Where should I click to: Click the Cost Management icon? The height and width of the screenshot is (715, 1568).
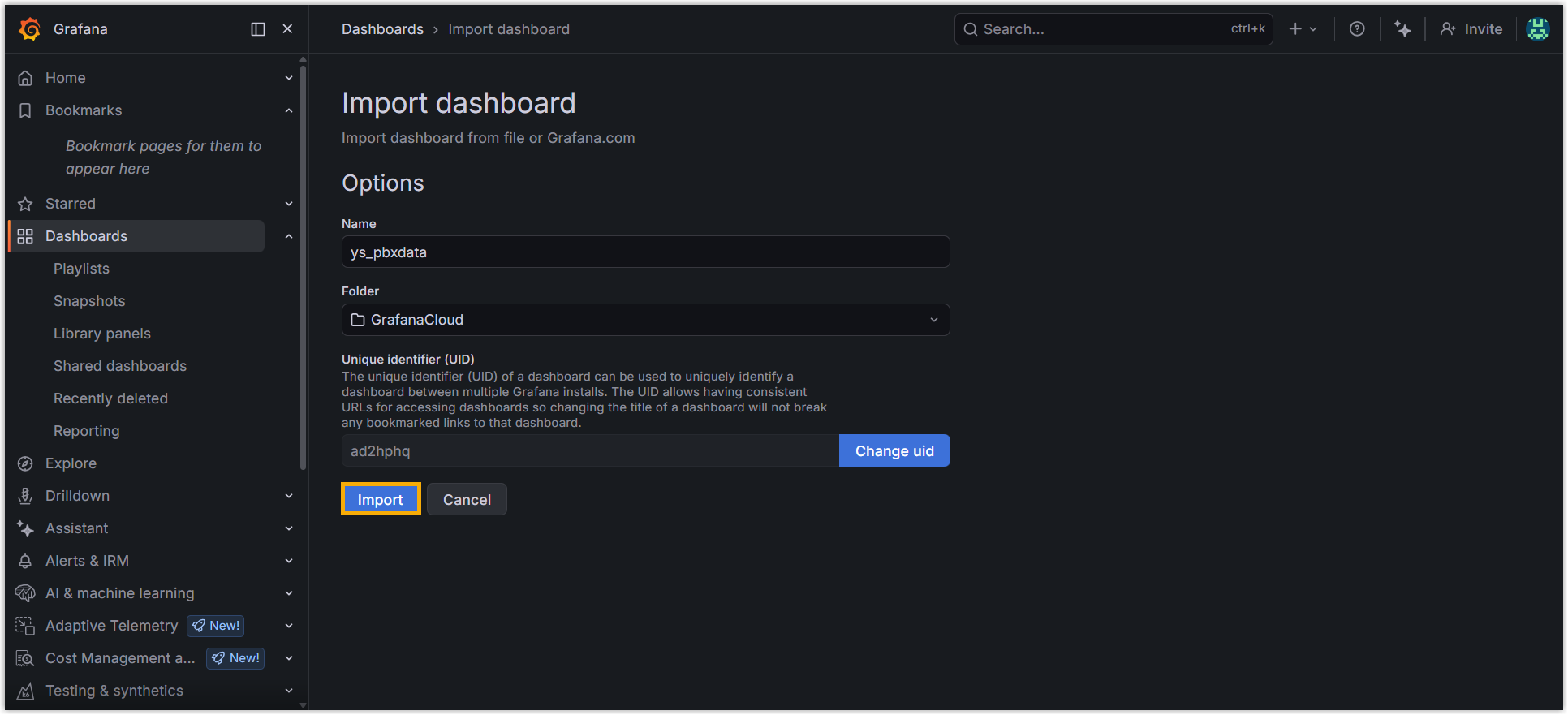coord(25,658)
